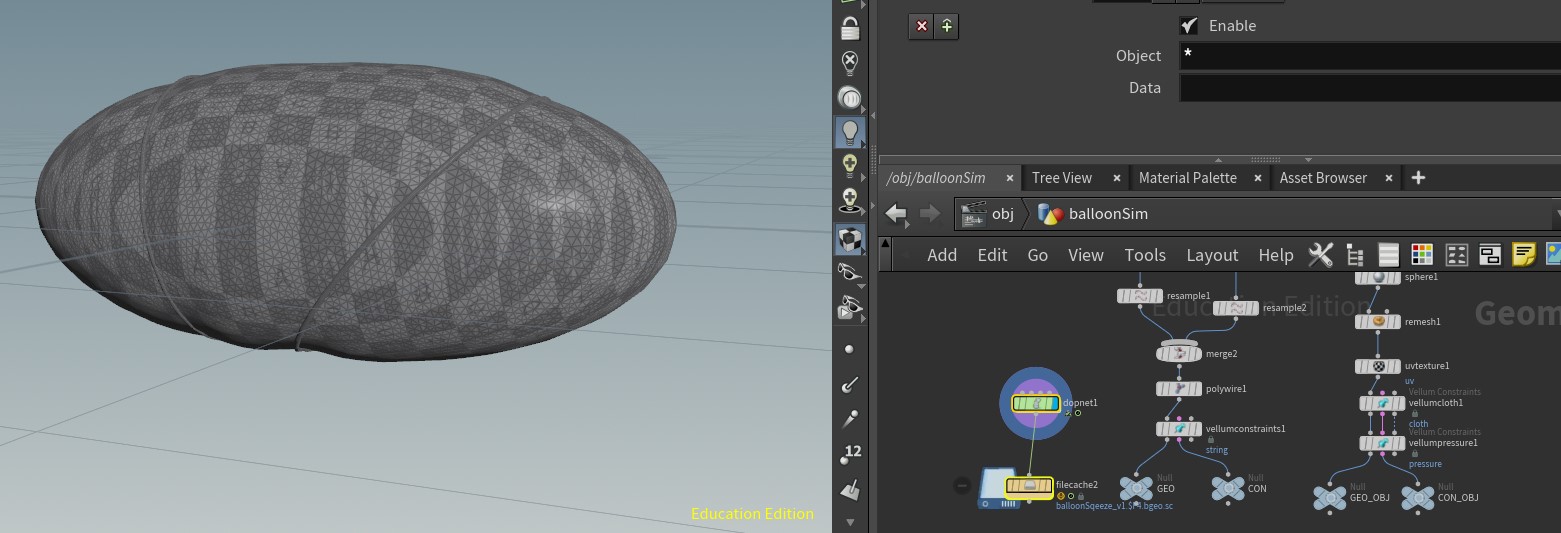The height and width of the screenshot is (533, 1561).
Task: Switch to the Material Palette tab
Action: point(1187,178)
